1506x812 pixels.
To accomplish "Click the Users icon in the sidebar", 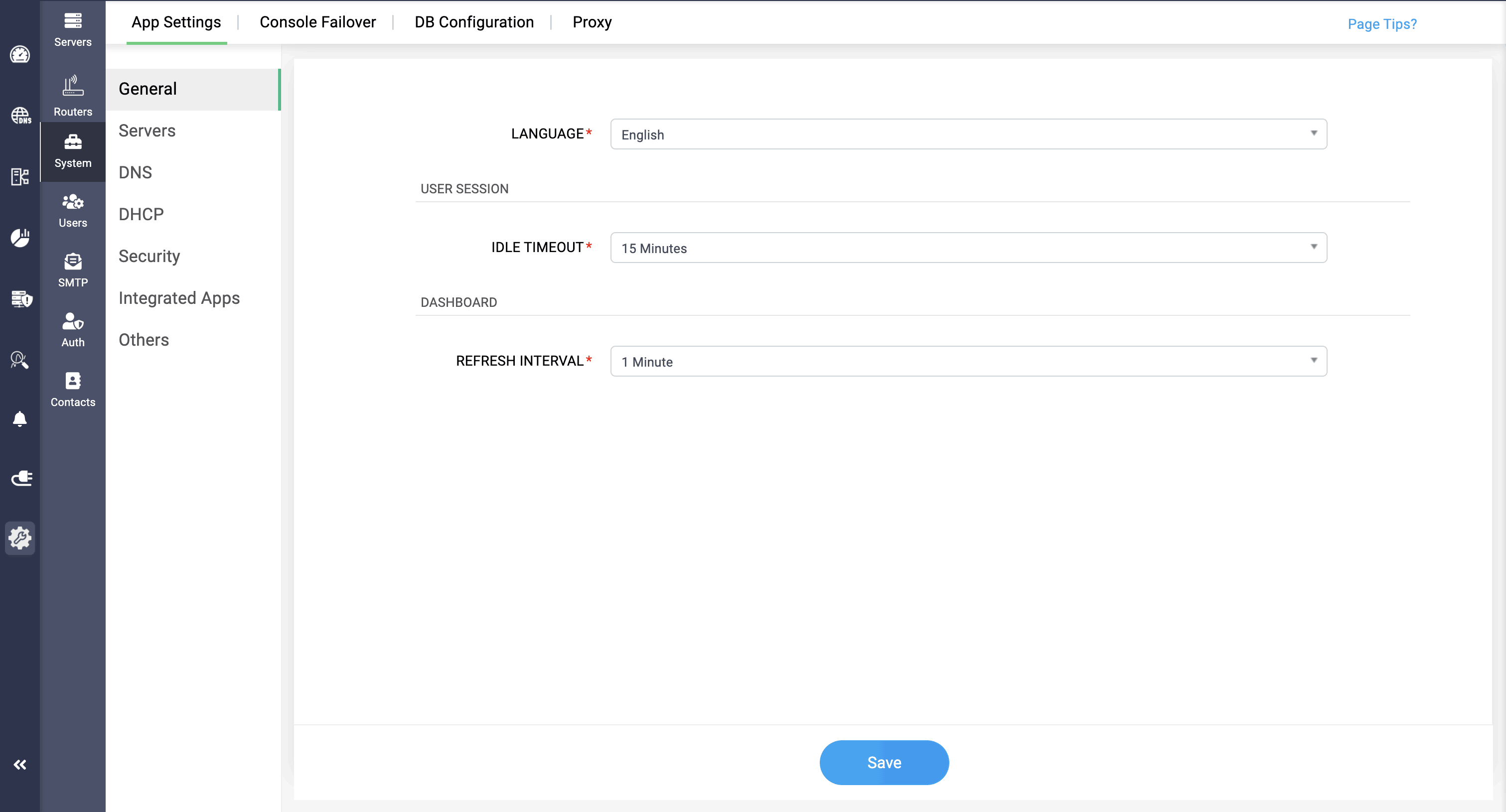I will (72, 210).
